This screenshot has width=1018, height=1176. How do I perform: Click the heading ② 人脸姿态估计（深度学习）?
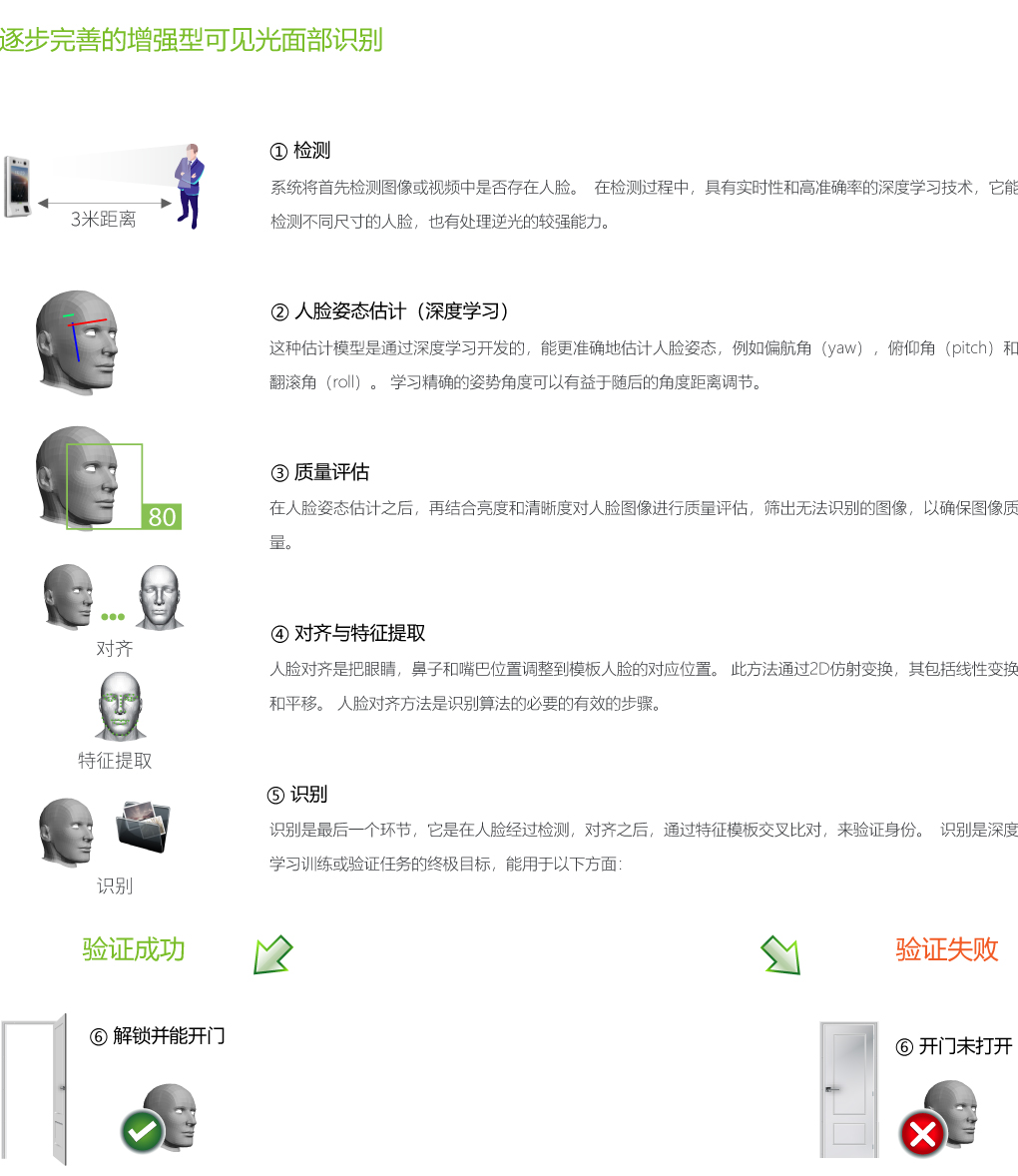click(390, 311)
